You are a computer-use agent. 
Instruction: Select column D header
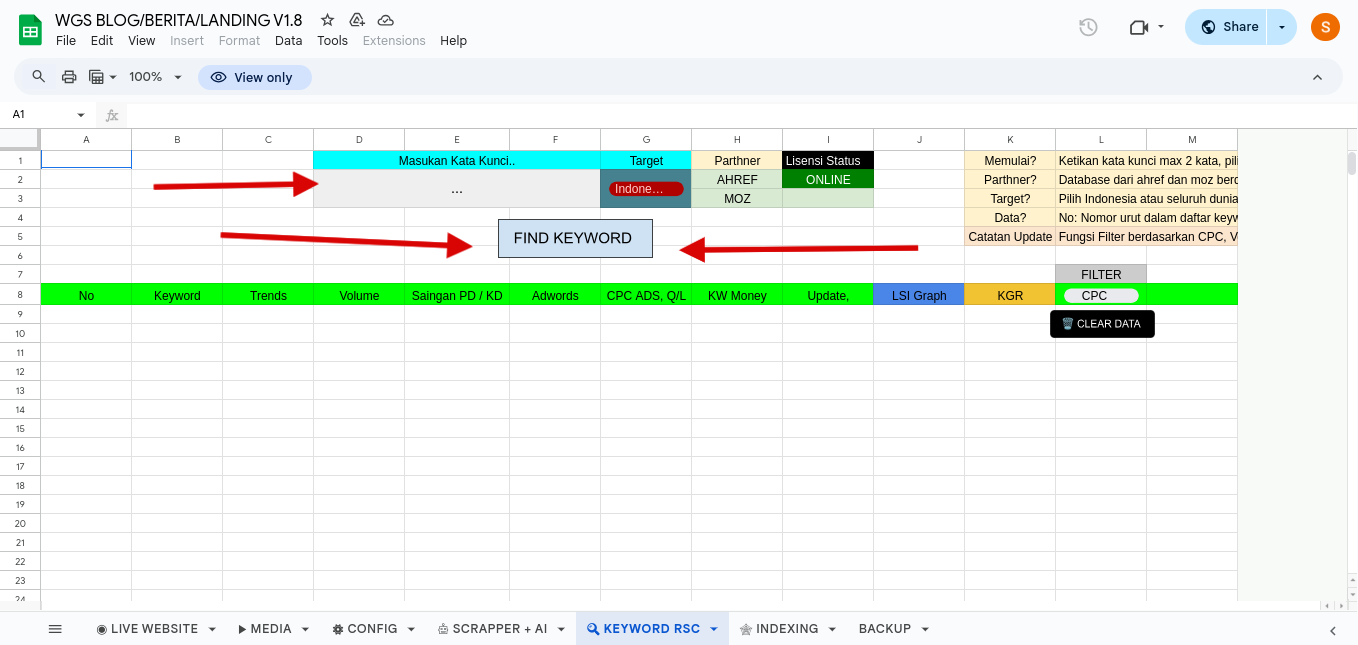tap(359, 140)
